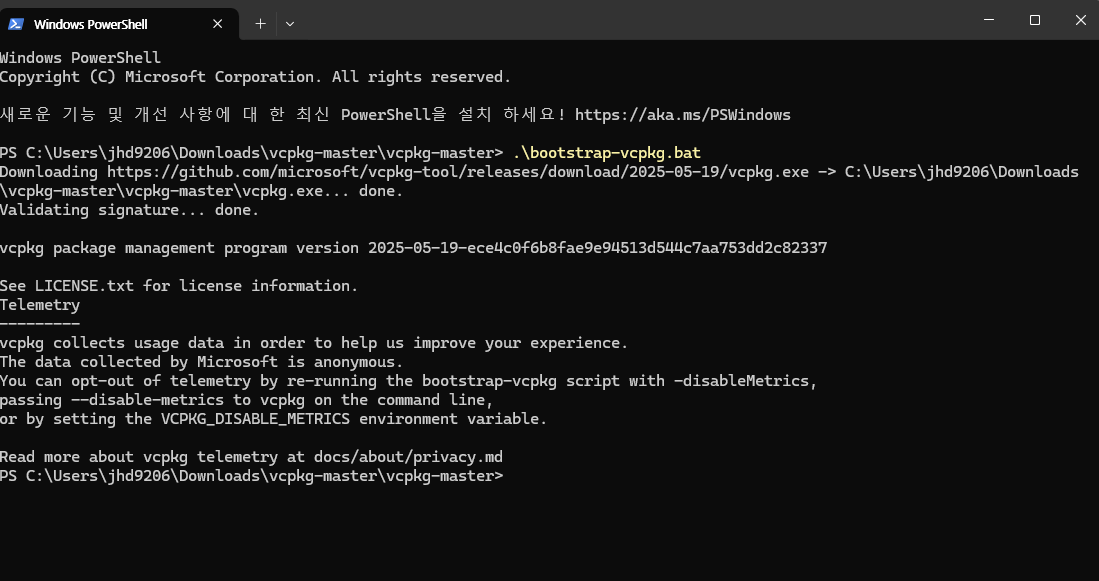Open a new tab with the plus icon
This screenshot has width=1099, height=581.
point(260,24)
